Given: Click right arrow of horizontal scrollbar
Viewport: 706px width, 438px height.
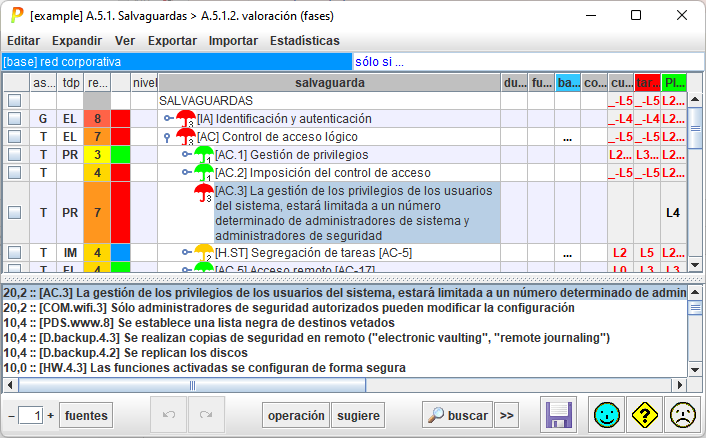Looking at the screenshot, I should pos(679,385).
